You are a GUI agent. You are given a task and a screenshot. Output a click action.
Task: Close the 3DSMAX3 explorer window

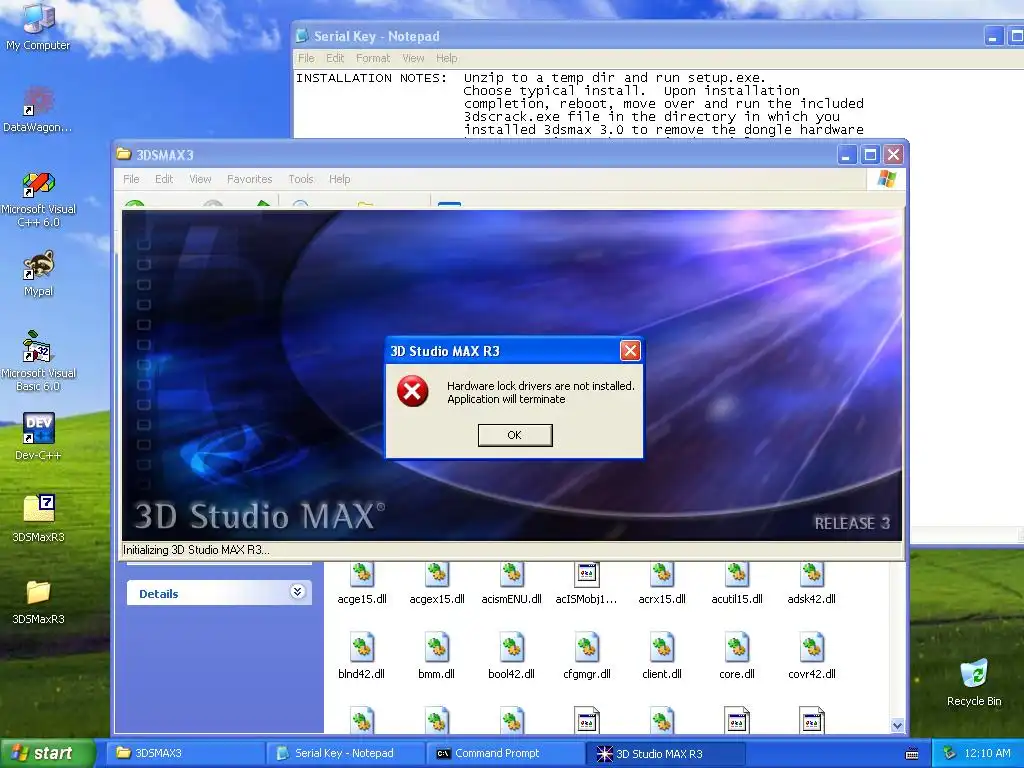tap(893, 155)
